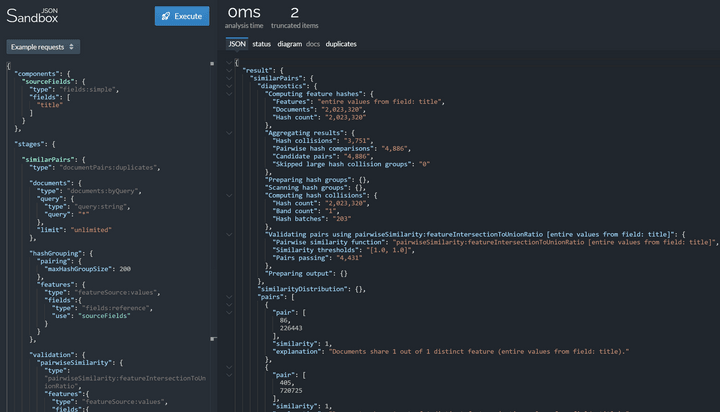Click the "fields:reference" value

coord(115,308)
